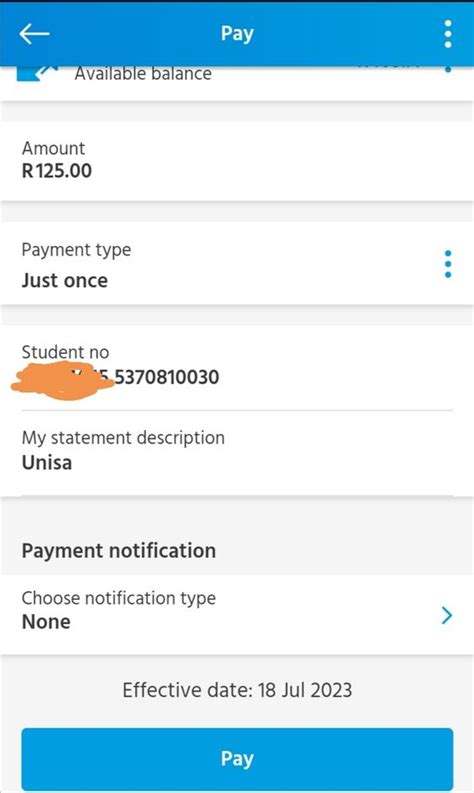Viewport: 474px width, 793px height.
Task: Edit the Unisa statement description
Action: coord(47,463)
